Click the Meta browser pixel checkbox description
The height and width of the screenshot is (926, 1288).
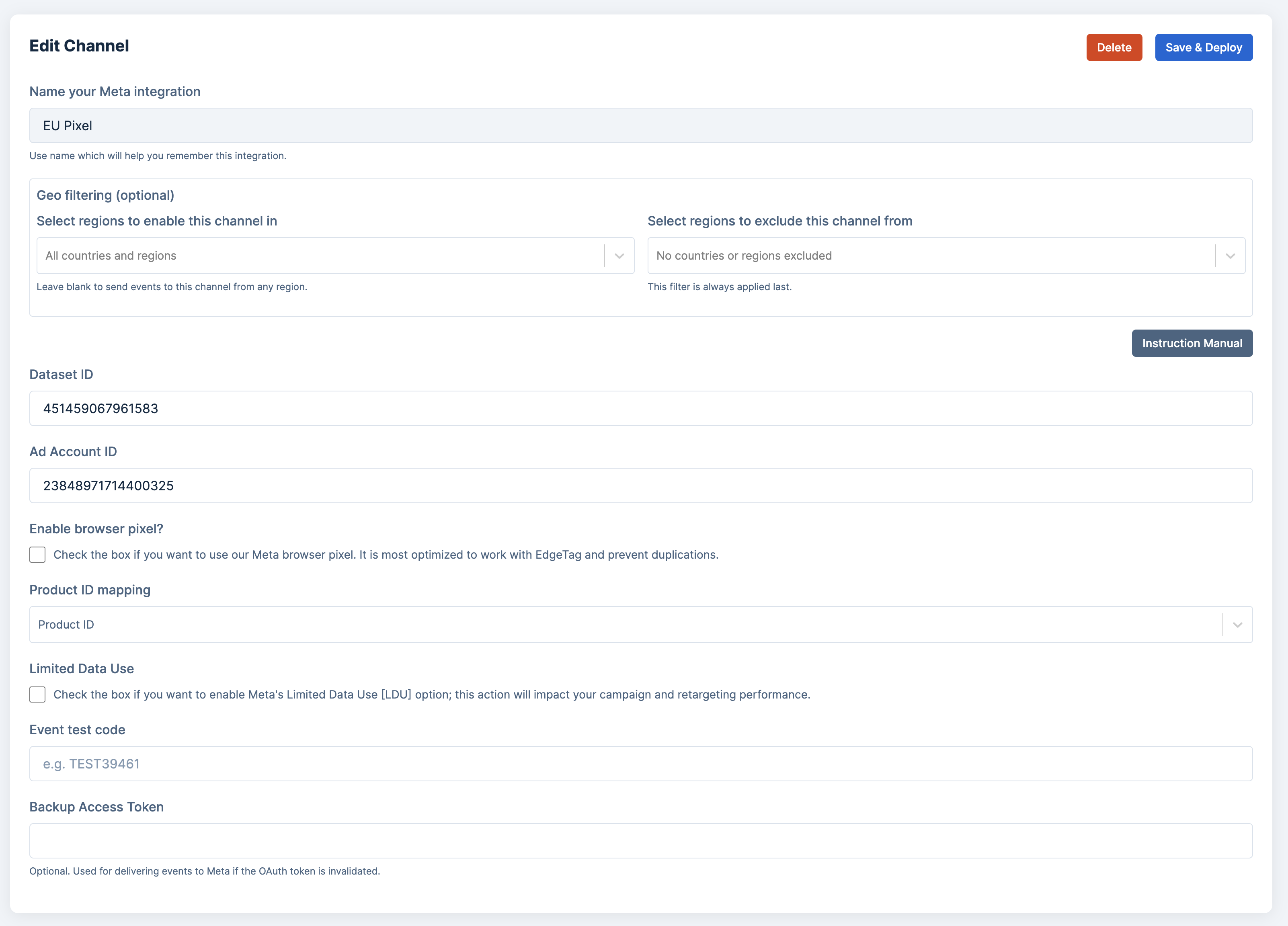386,555
